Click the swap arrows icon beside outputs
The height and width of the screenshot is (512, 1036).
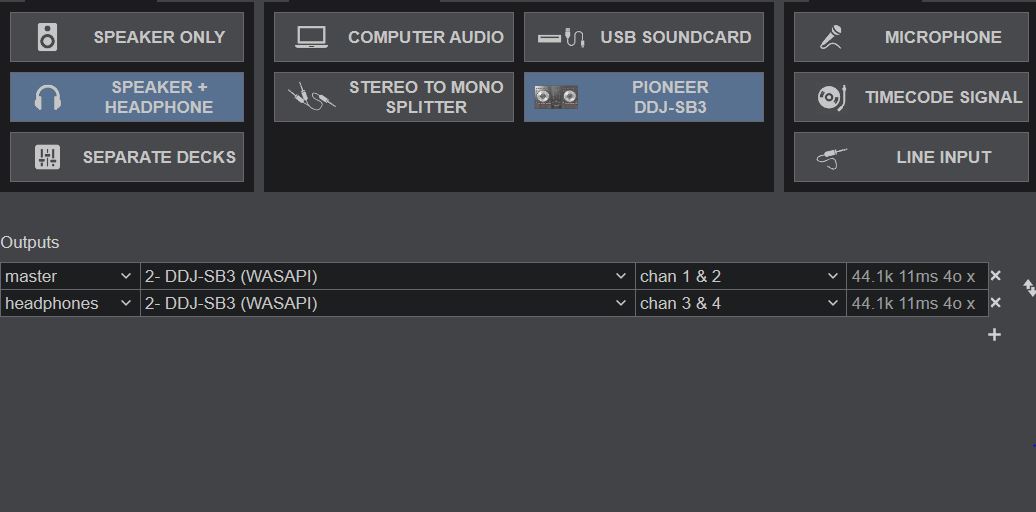(x=1029, y=287)
